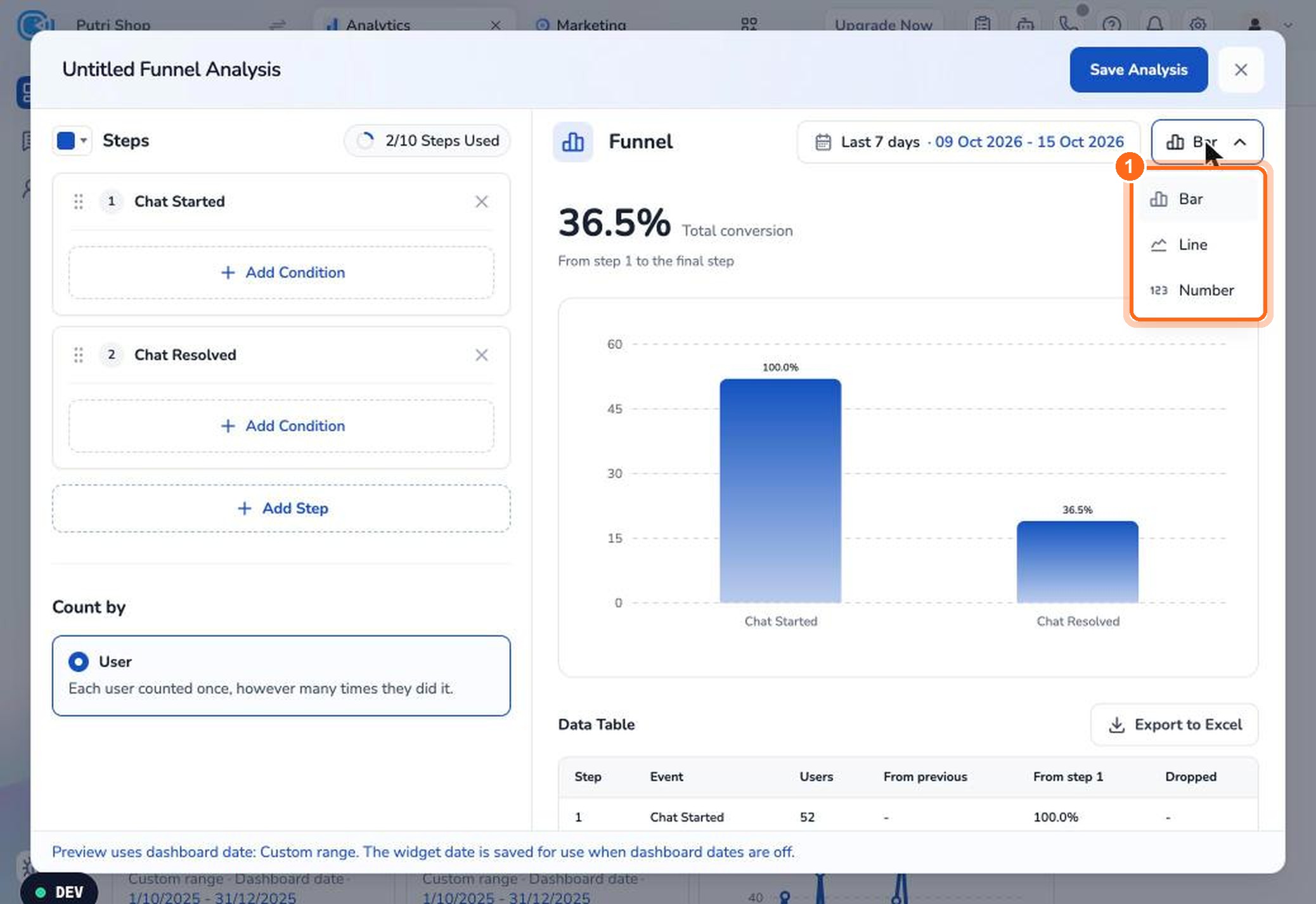The image size is (1316, 904).
Task: Switch to the Marketing tab
Action: pos(582,25)
